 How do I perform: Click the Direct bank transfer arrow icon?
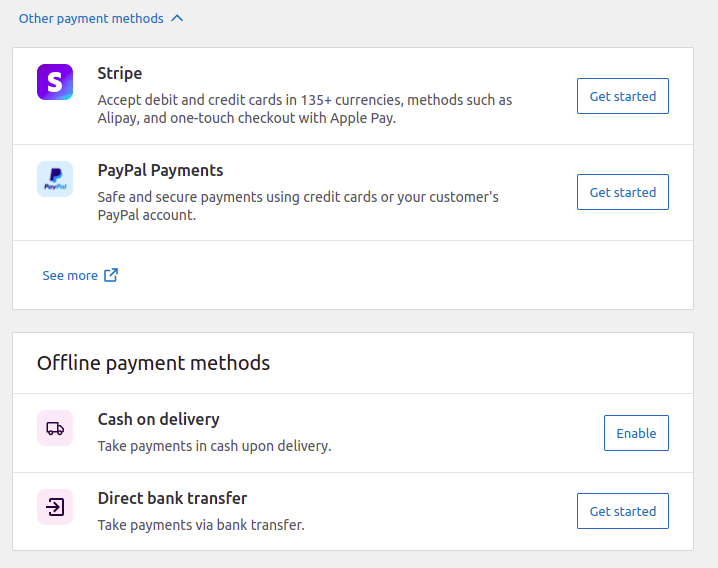[55, 507]
